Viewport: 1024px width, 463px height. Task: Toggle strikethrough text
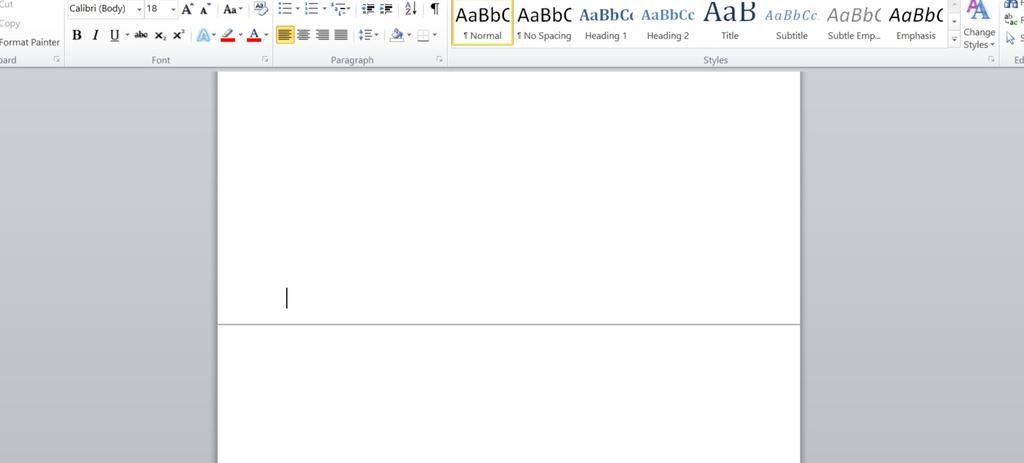[141, 35]
